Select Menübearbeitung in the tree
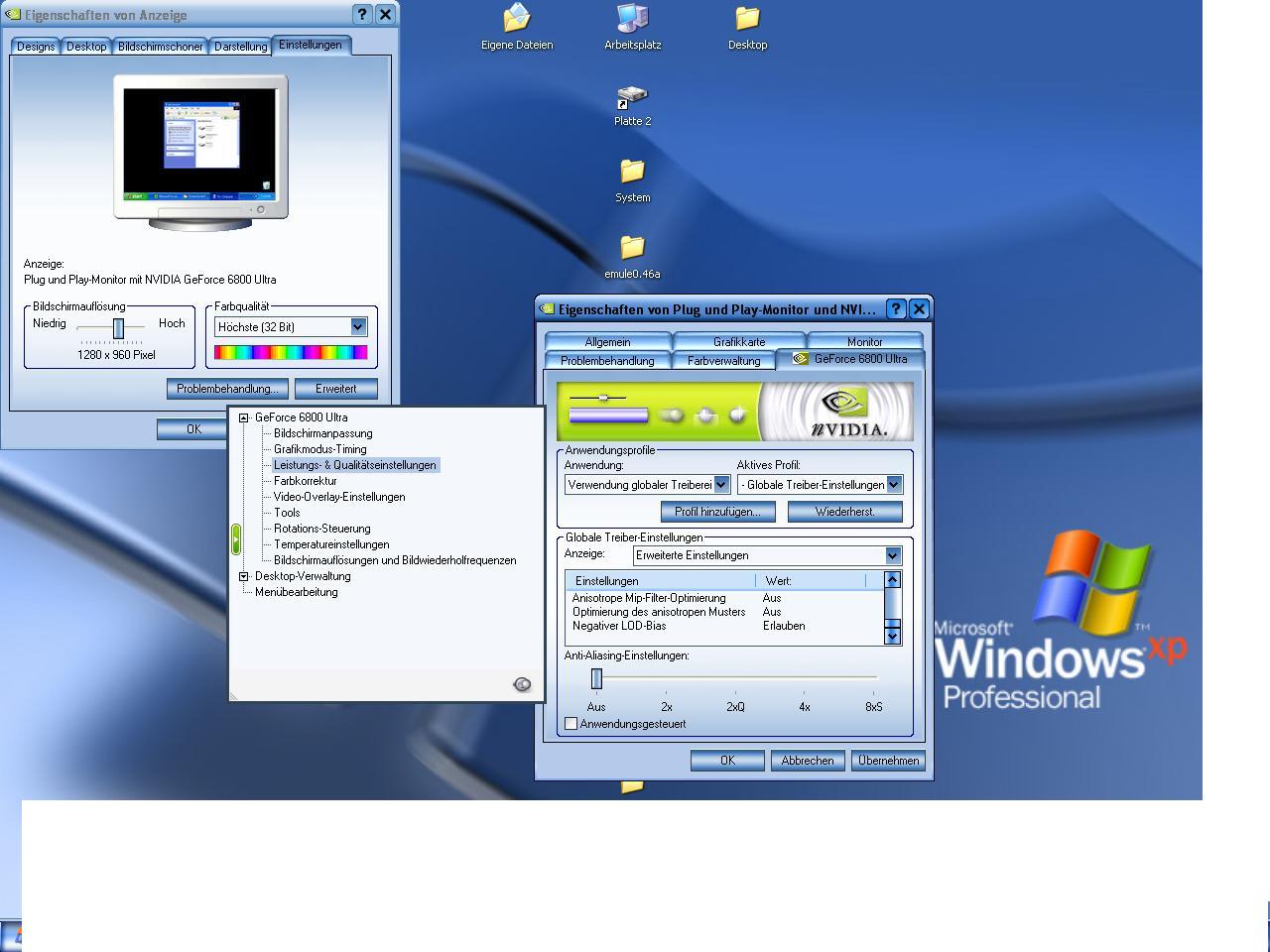The width and height of the screenshot is (1270, 952). click(297, 592)
